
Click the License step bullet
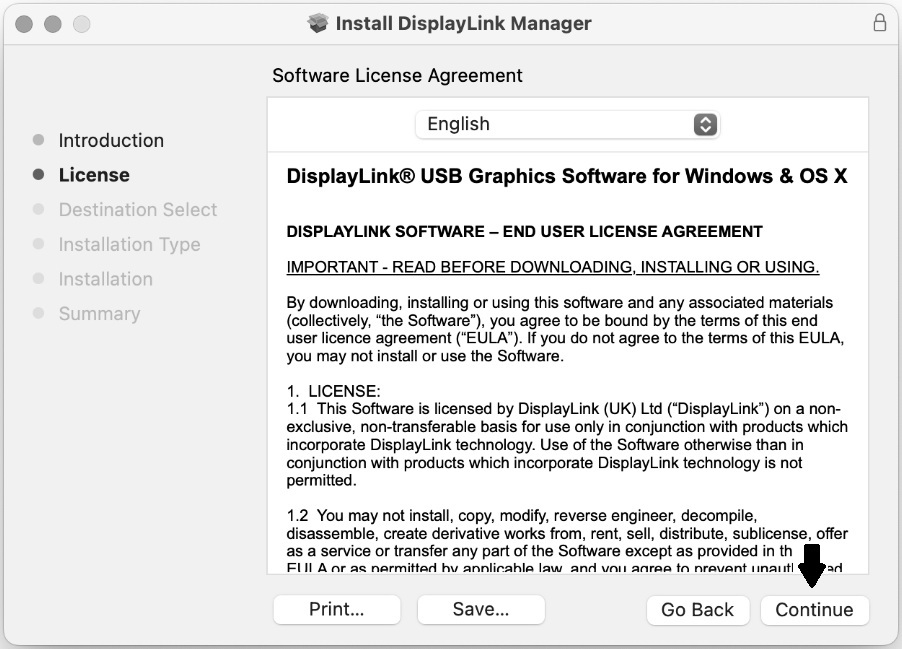click(x=39, y=174)
